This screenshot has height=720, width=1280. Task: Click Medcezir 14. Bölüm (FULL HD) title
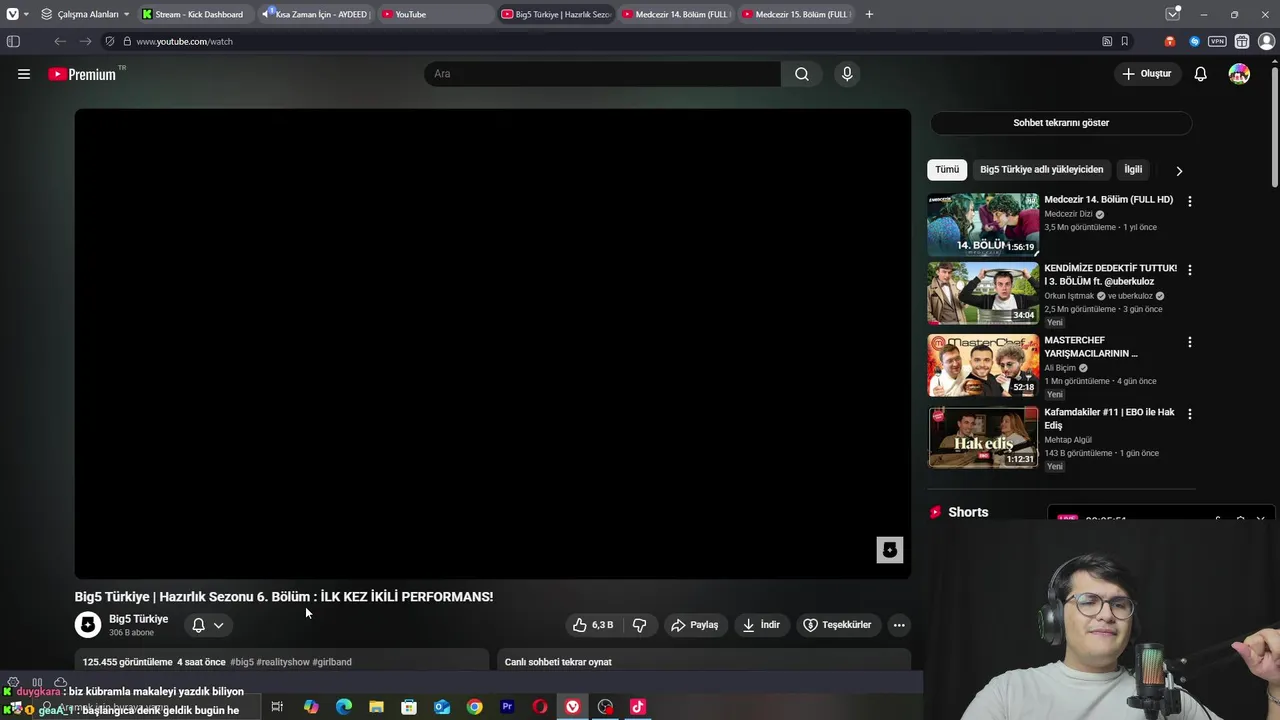click(x=1108, y=200)
